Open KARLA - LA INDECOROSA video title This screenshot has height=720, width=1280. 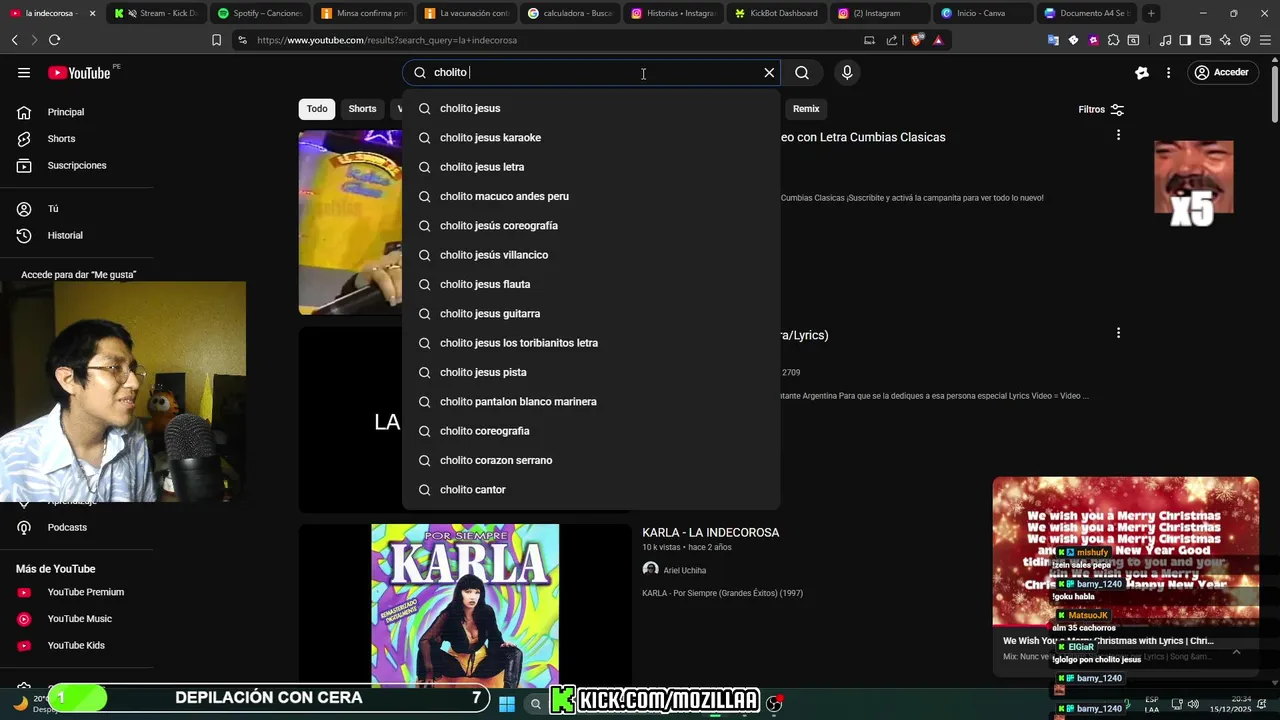[711, 533]
